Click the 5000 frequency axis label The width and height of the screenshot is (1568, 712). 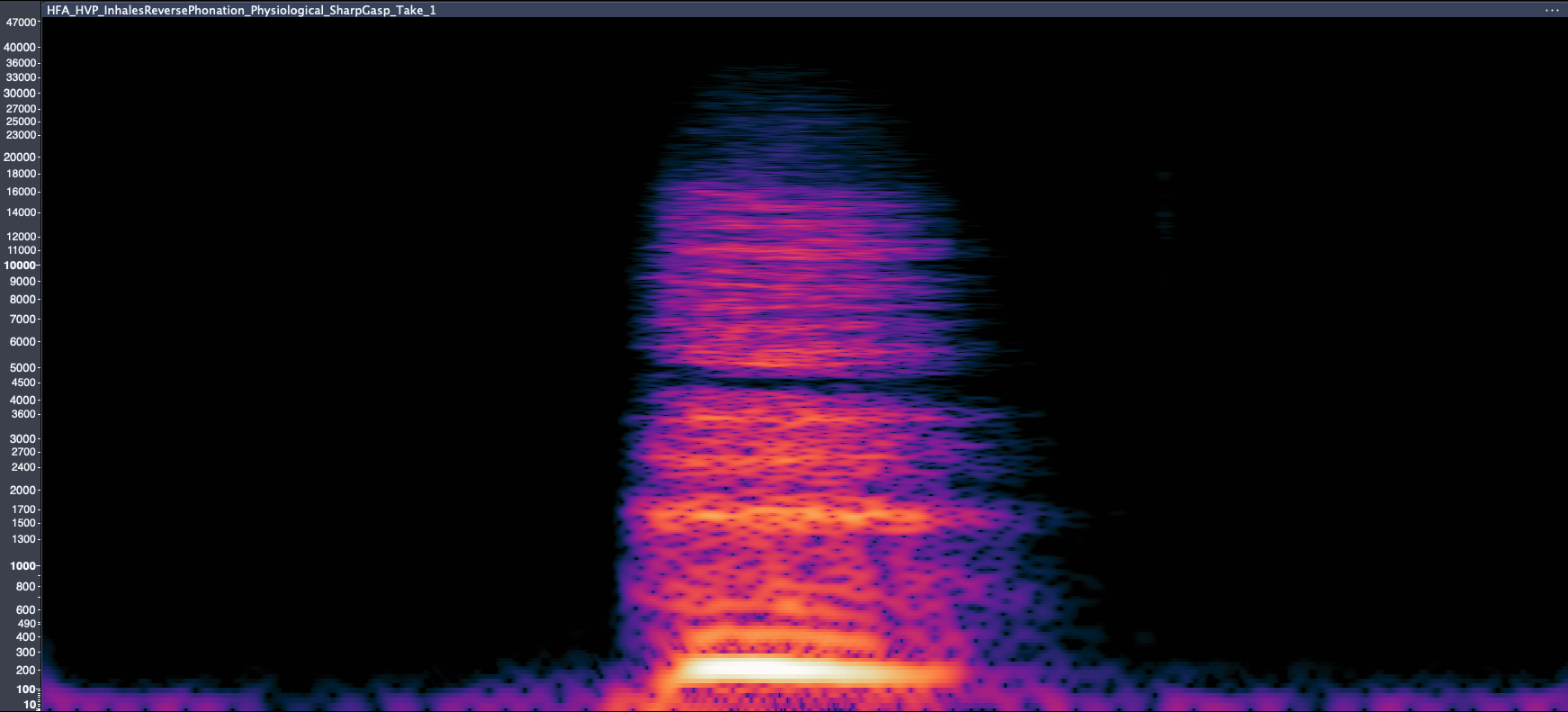click(23, 368)
